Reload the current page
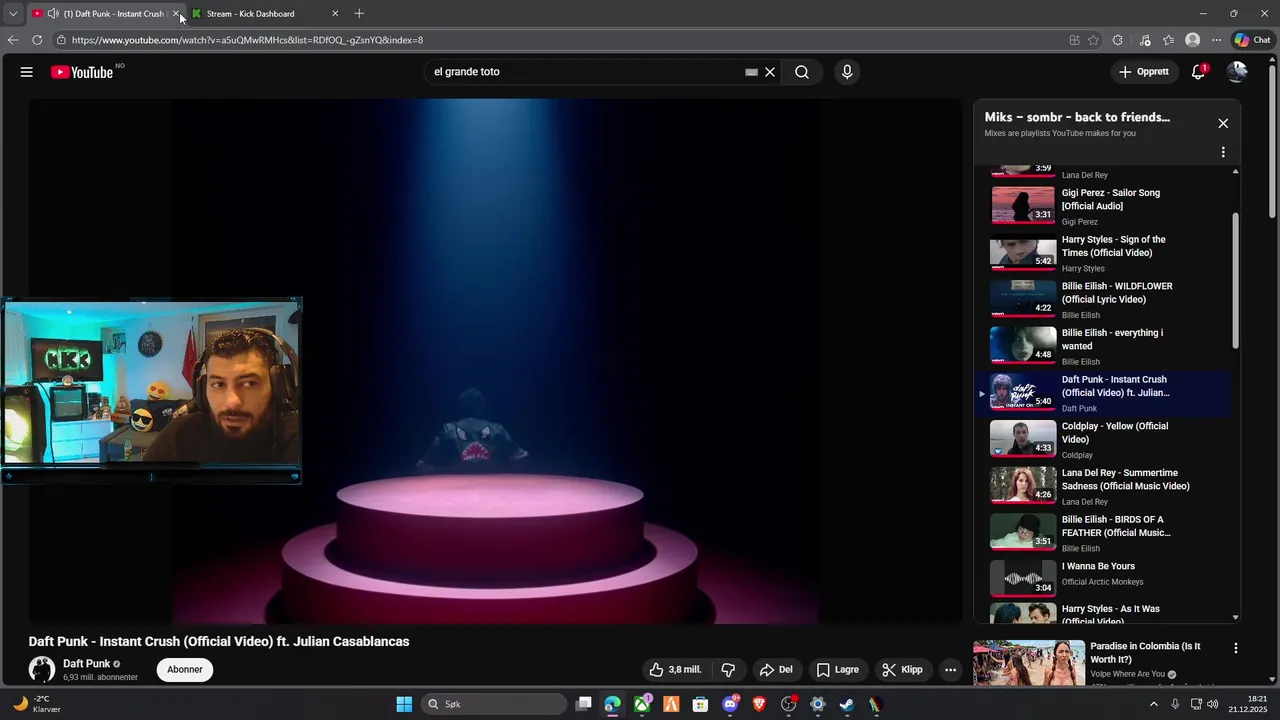The width and height of the screenshot is (1280, 720). pyautogui.click(x=37, y=40)
